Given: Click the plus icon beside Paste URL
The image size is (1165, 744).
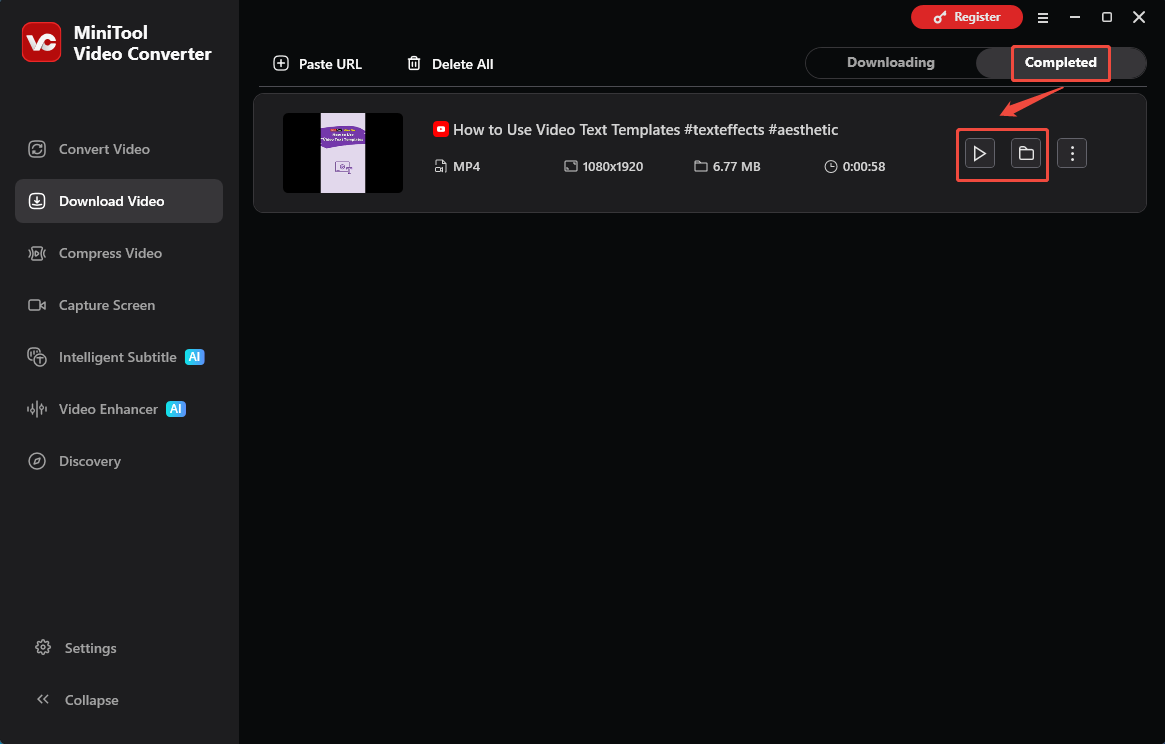Looking at the screenshot, I should click(281, 63).
